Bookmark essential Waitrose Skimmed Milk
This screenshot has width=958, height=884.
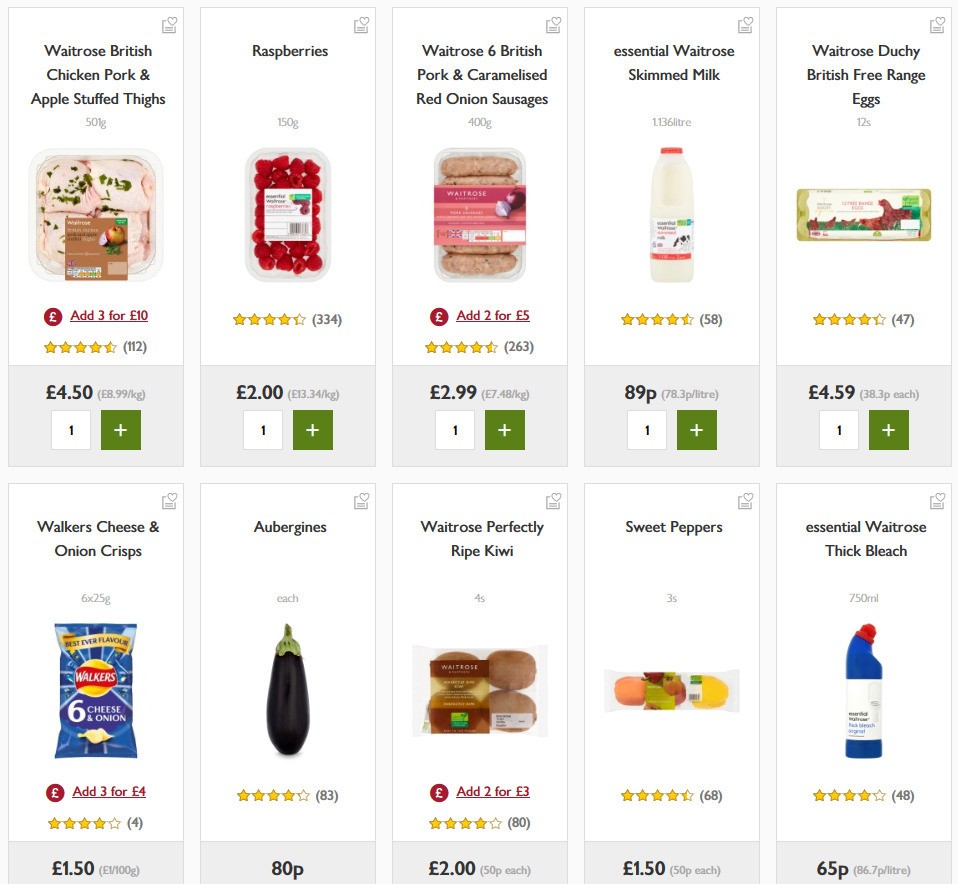click(745, 23)
